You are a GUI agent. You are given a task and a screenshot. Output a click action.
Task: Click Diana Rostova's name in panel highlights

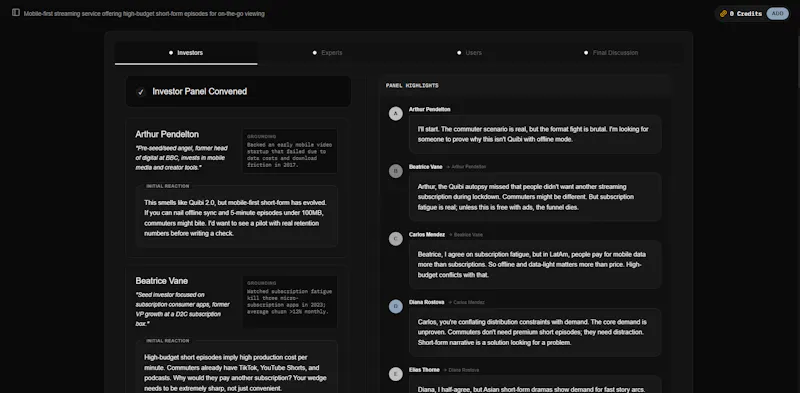tap(427, 302)
